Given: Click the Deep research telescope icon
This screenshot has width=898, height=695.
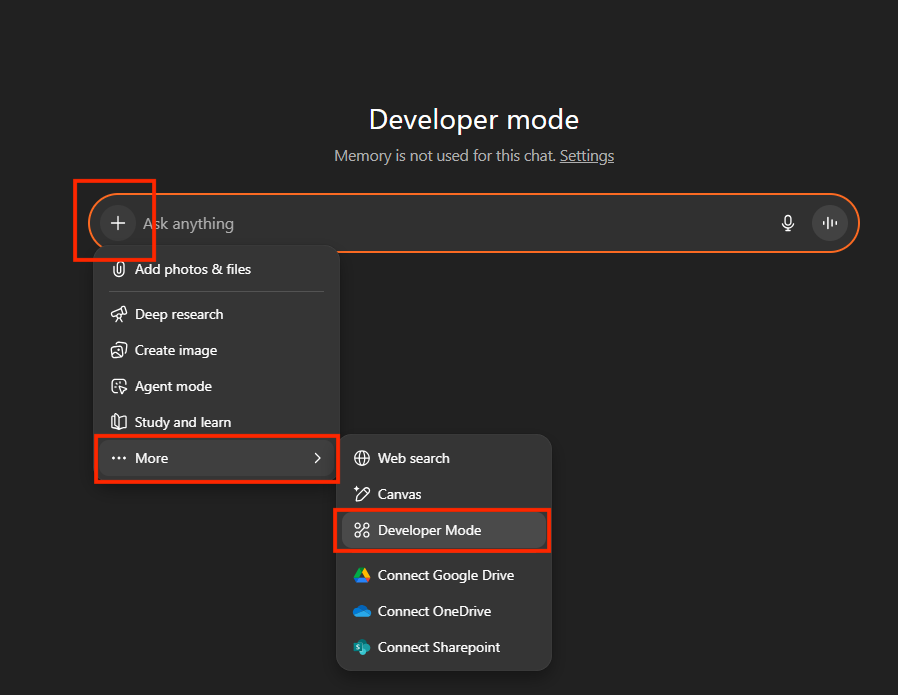Looking at the screenshot, I should click(x=119, y=314).
